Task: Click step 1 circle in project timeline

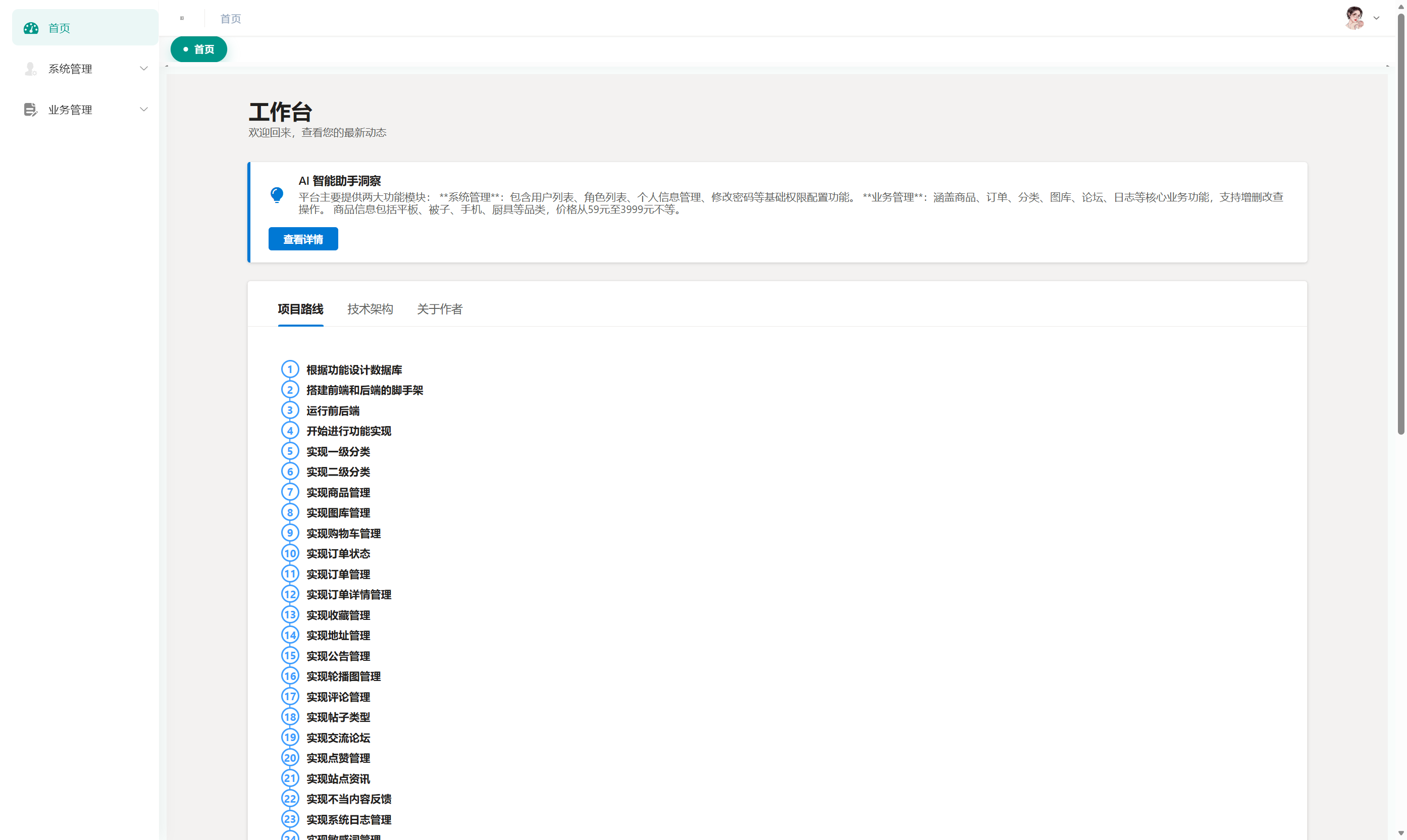Action: (290, 369)
